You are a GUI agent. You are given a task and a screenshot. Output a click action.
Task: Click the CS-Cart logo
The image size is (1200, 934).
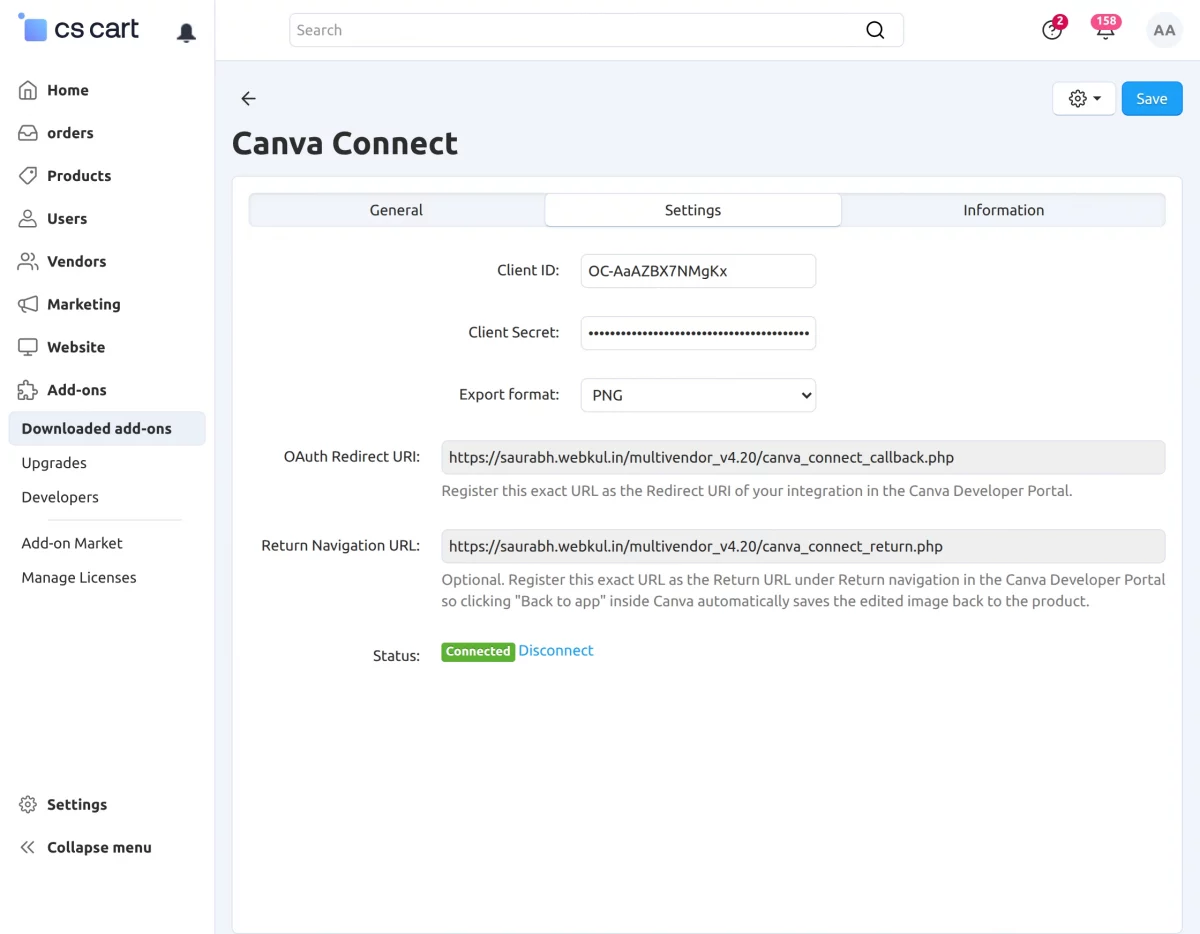80,29
